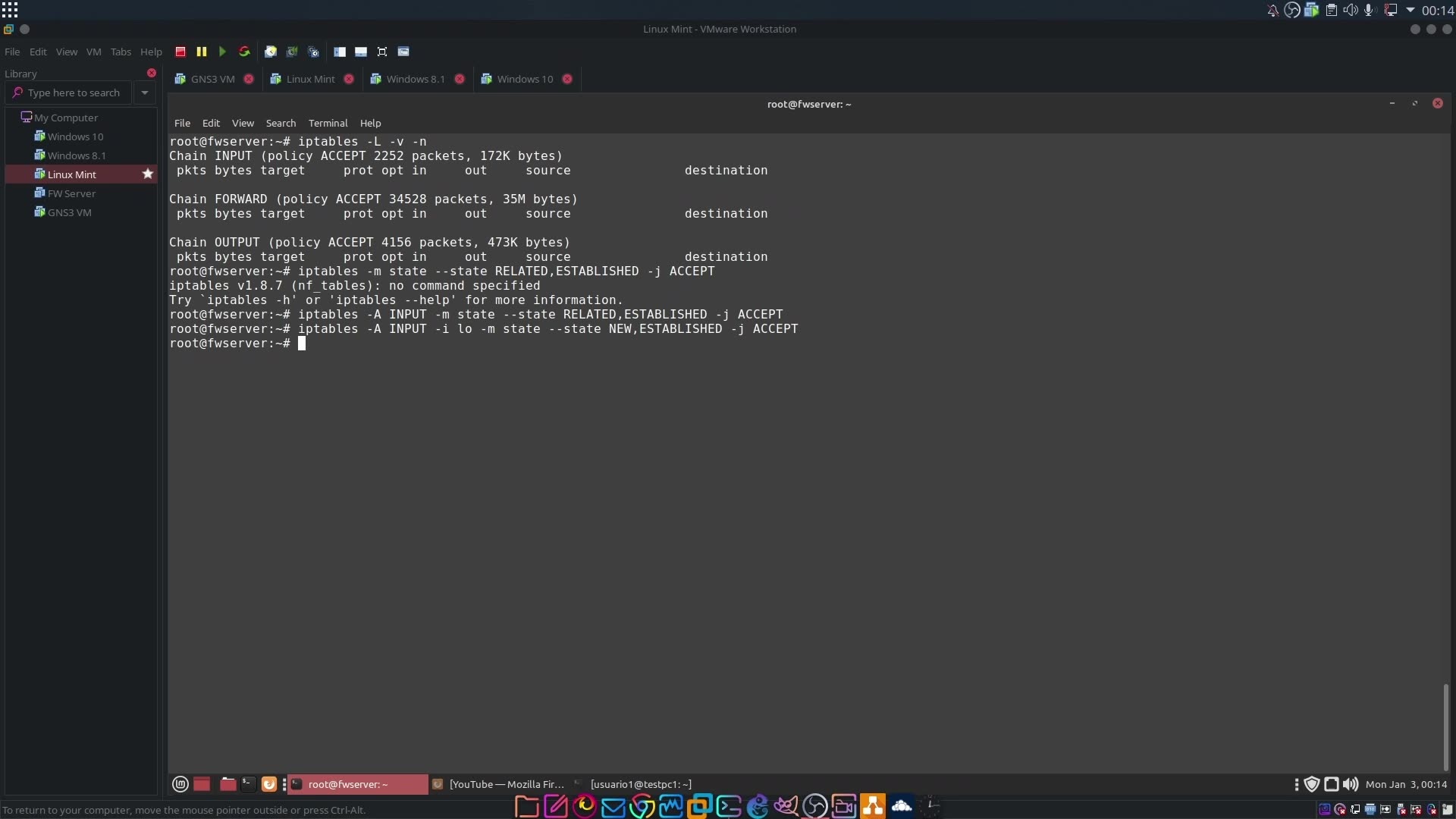Mute the host speaker volume

(x=1351, y=10)
